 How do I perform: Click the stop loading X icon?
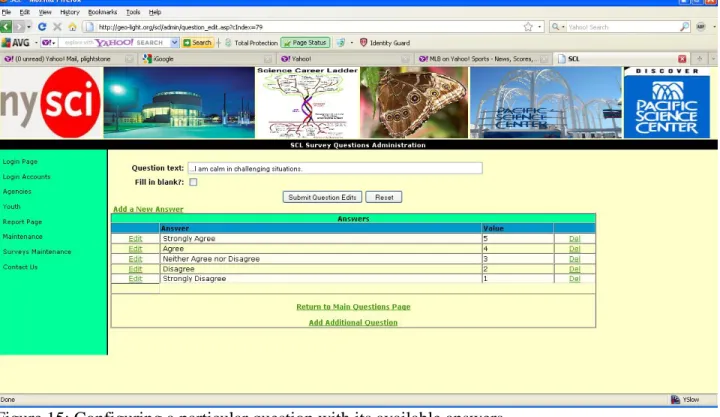57,27
